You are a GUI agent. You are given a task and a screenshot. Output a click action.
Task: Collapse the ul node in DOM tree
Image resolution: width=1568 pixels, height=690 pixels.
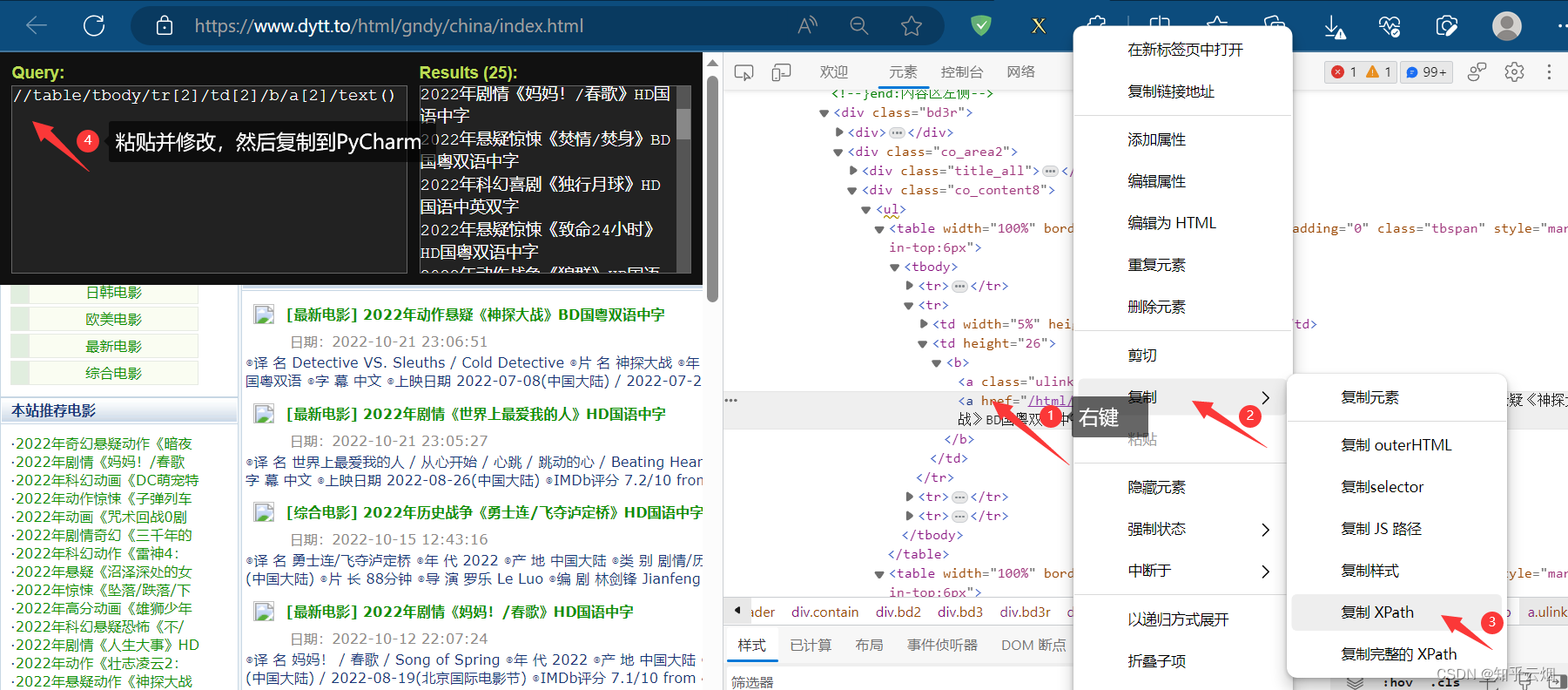[x=866, y=209]
